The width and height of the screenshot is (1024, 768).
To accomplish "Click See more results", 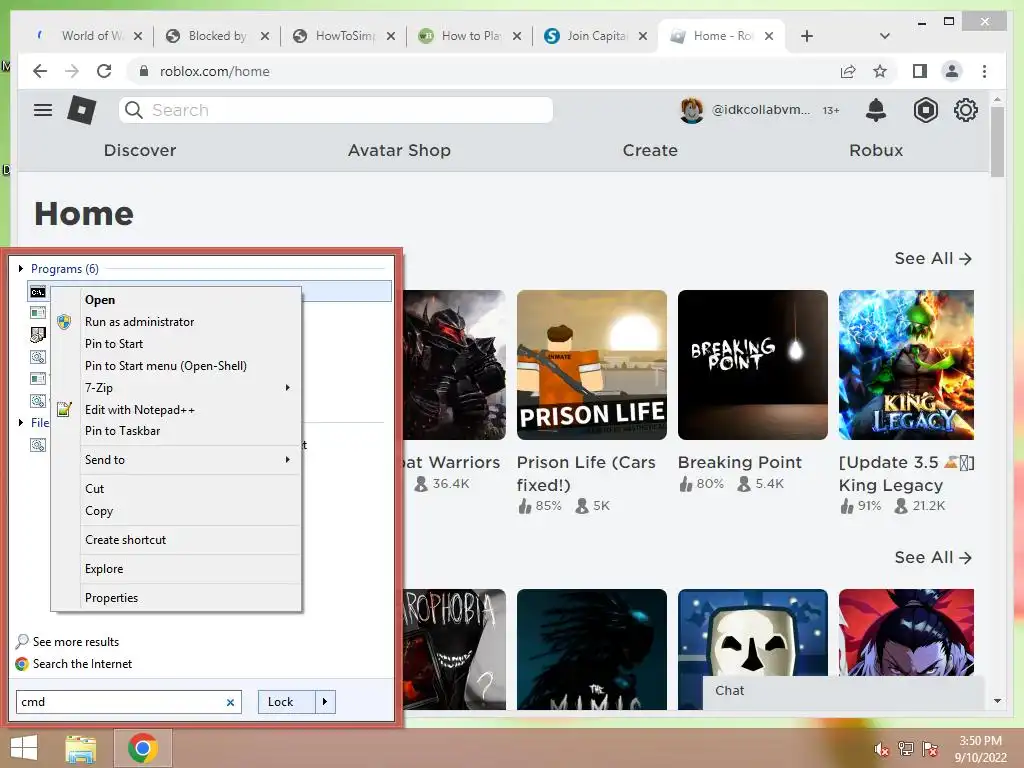I will pos(76,642).
